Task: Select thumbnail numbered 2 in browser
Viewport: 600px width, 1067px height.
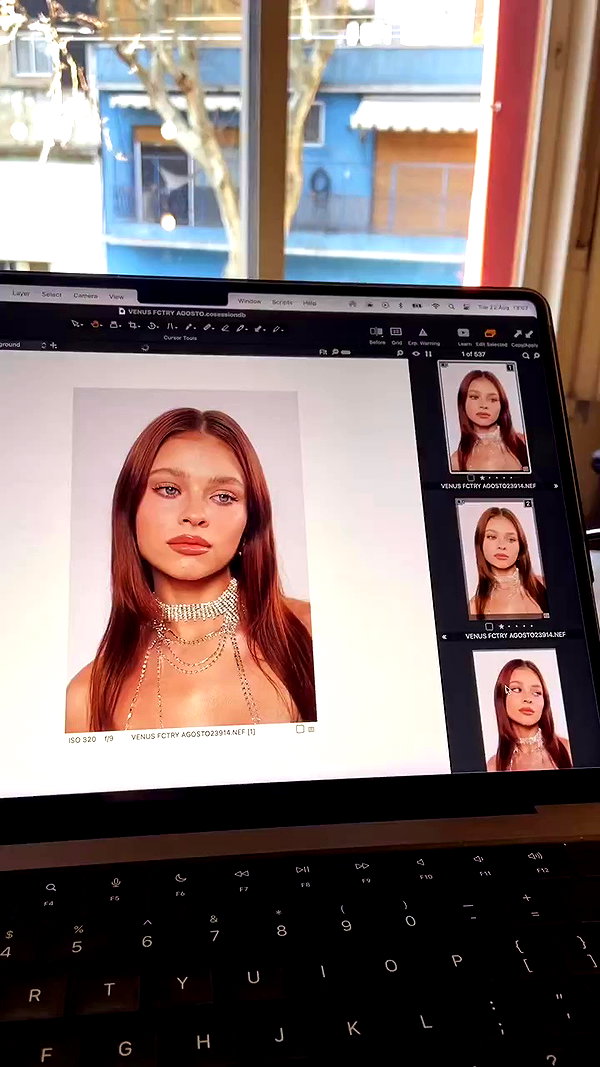Action: point(503,559)
